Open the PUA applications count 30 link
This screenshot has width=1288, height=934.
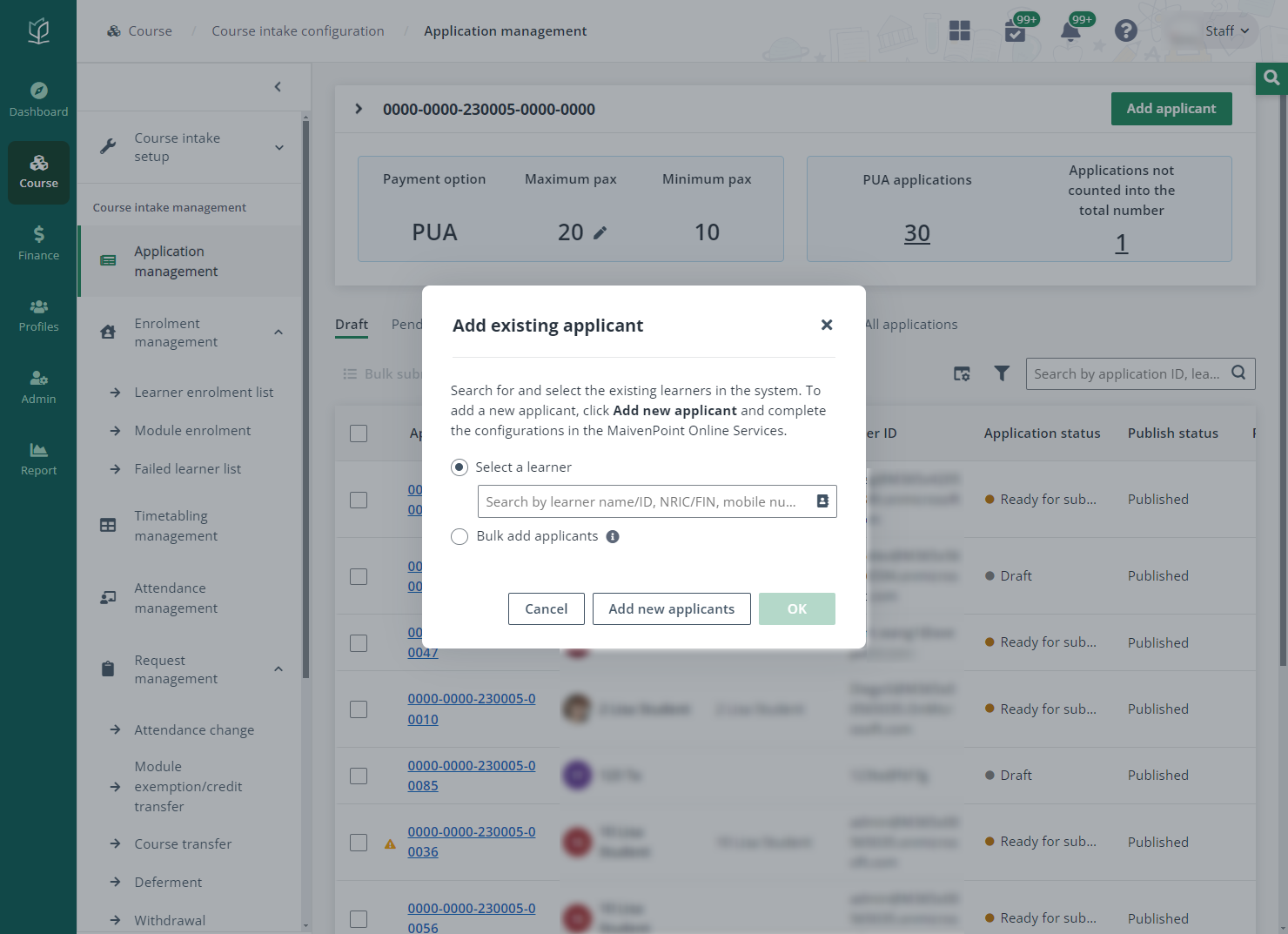pos(916,233)
